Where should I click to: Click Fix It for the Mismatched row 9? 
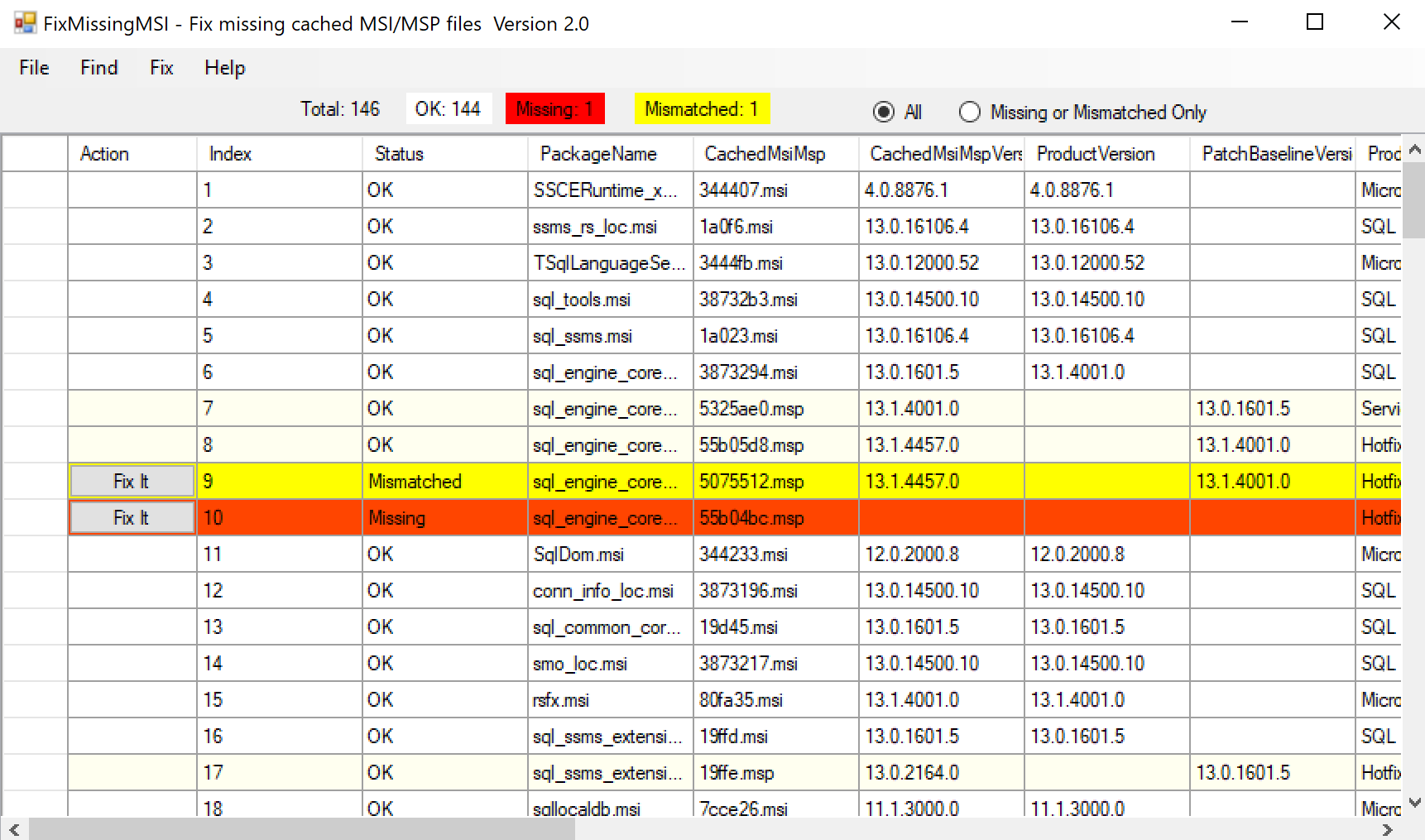coord(132,481)
